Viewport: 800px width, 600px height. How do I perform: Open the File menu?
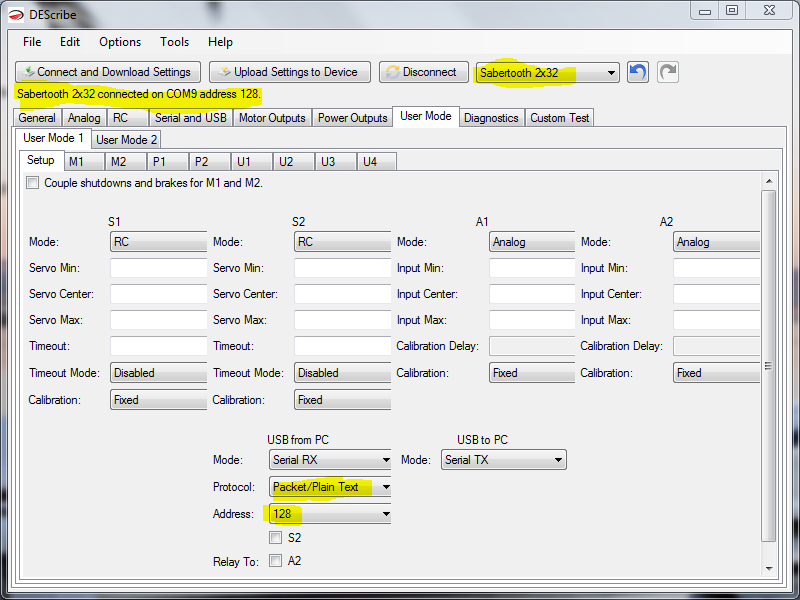pyautogui.click(x=32, y=42)
